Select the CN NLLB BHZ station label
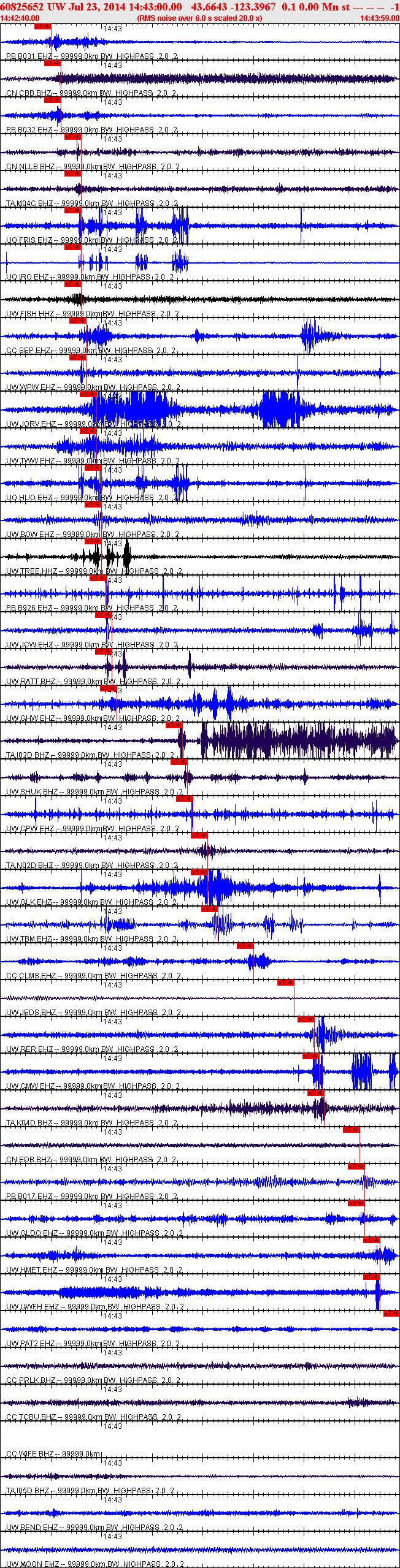This screenshot has height=1568, width=400. point(93,167)
